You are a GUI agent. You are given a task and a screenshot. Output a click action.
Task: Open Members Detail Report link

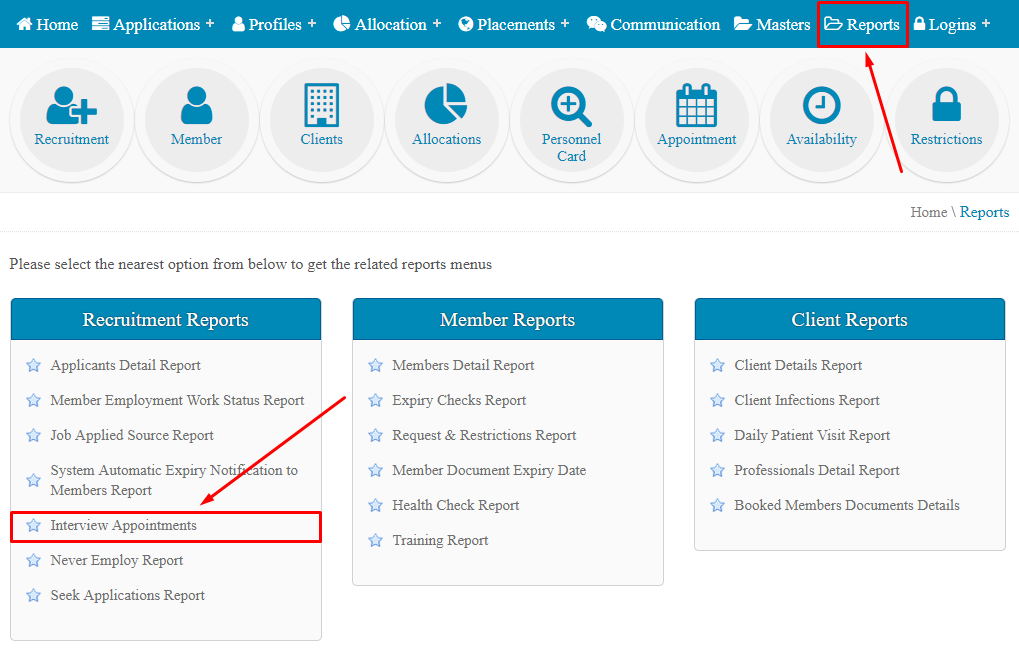463,365
